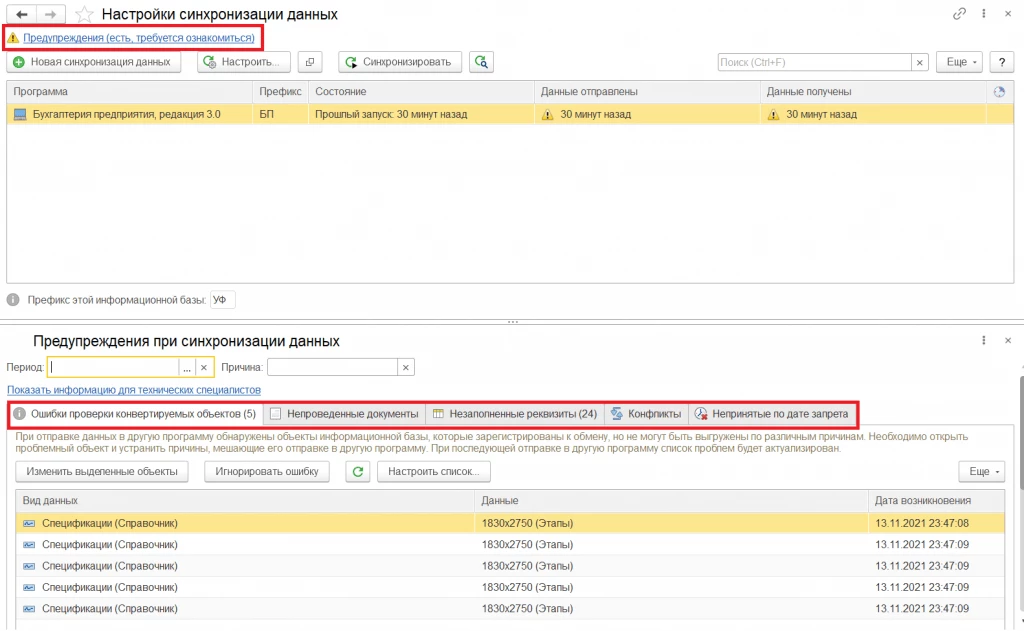Open the Незаполненные реквизиты (24) tab
The height and width of the screenshot is (631, 1024).
(x=515, y=414)
